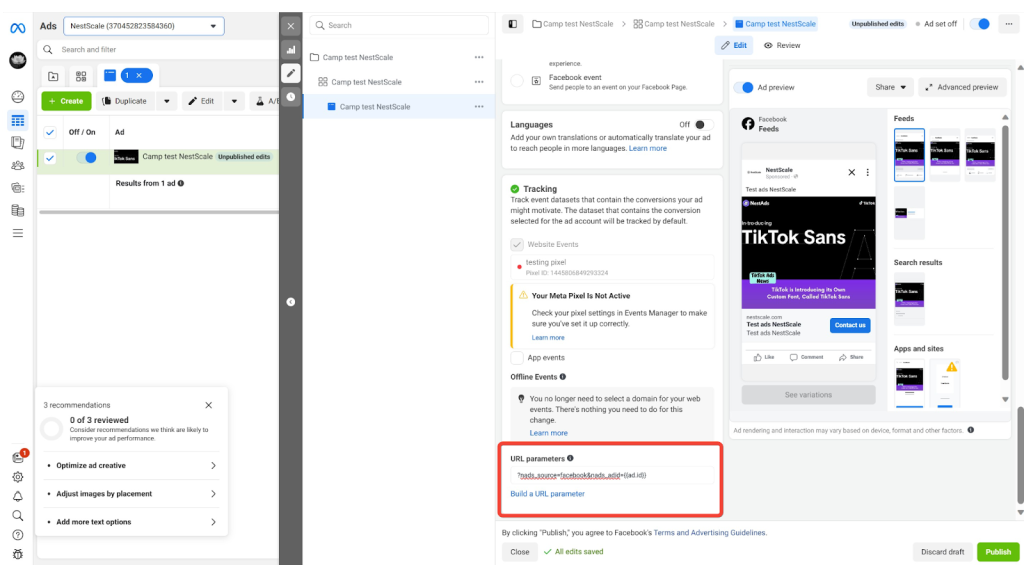Image resolution: width=1024 pixels, height=565 pixels.
Task: Switch to the Review tab
Action: [782, 46]
